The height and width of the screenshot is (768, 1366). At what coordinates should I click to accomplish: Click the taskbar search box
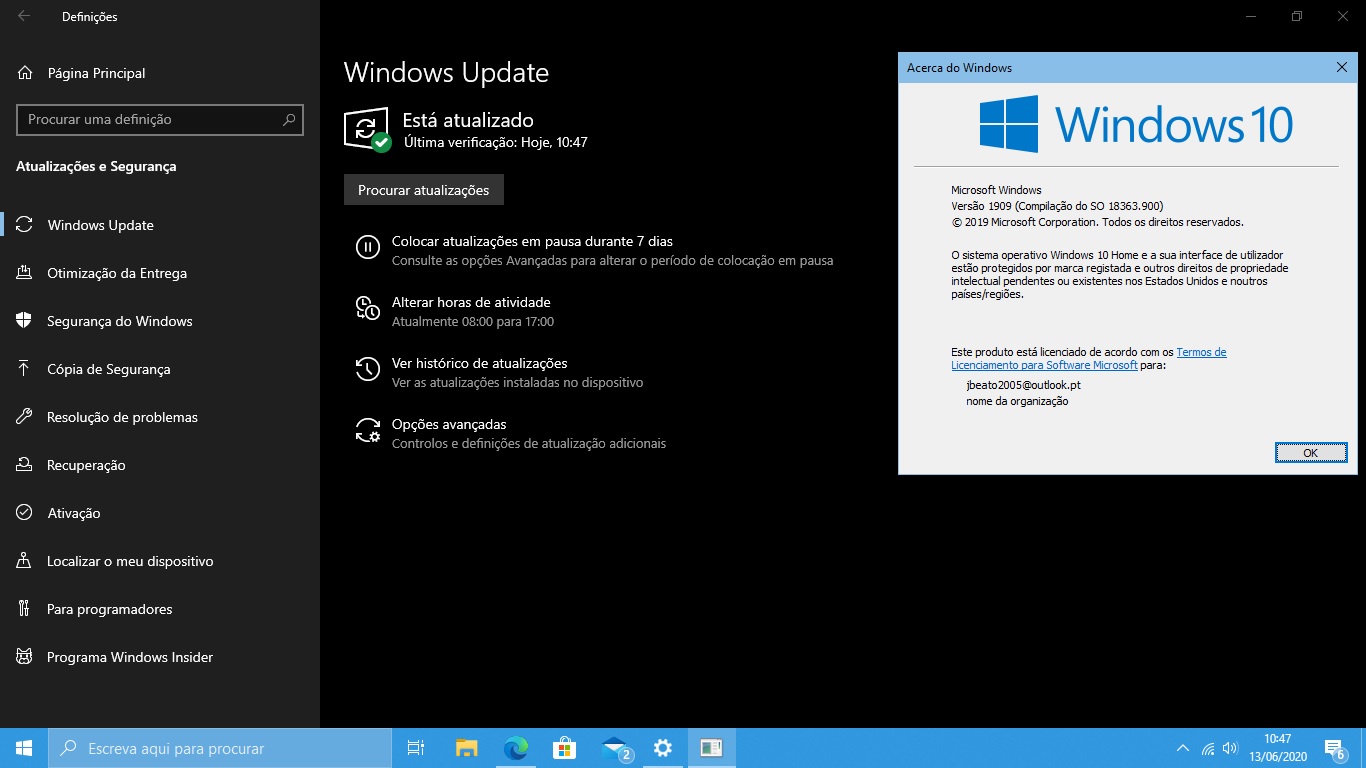(220, 748)
